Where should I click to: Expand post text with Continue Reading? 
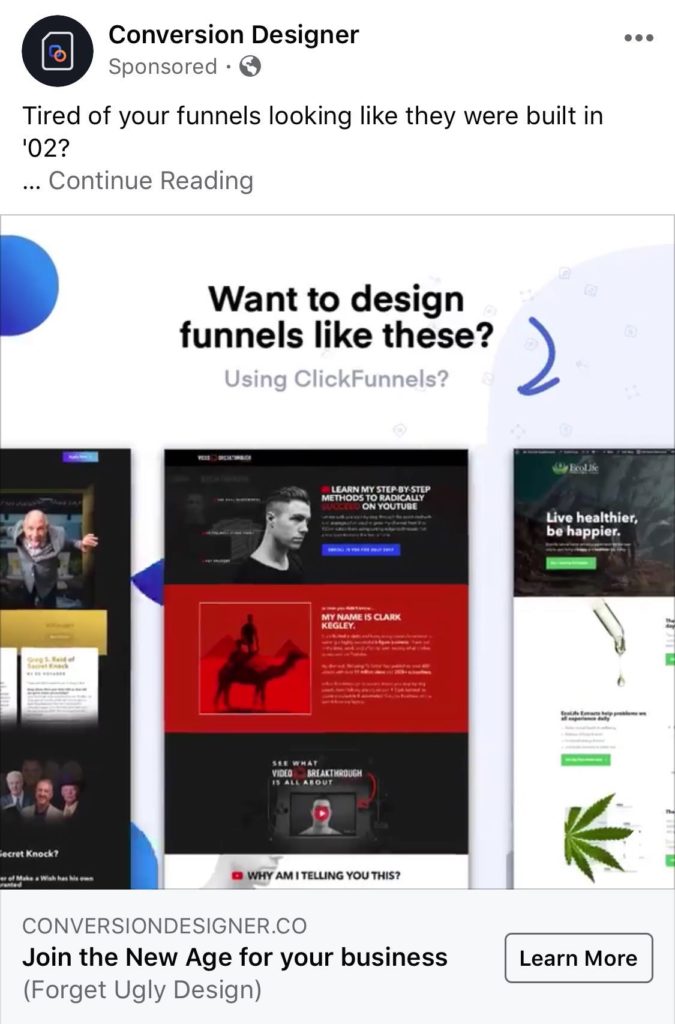point(151,181)
